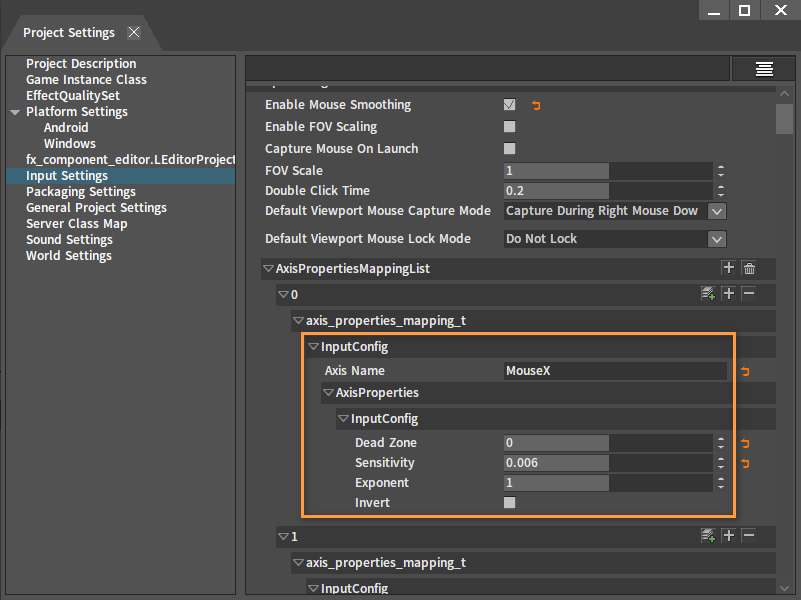Increase Sensitivity with the up arrow
Image resolution: width=801 pixels, height=600 pixels.
[x=721, y=459]
